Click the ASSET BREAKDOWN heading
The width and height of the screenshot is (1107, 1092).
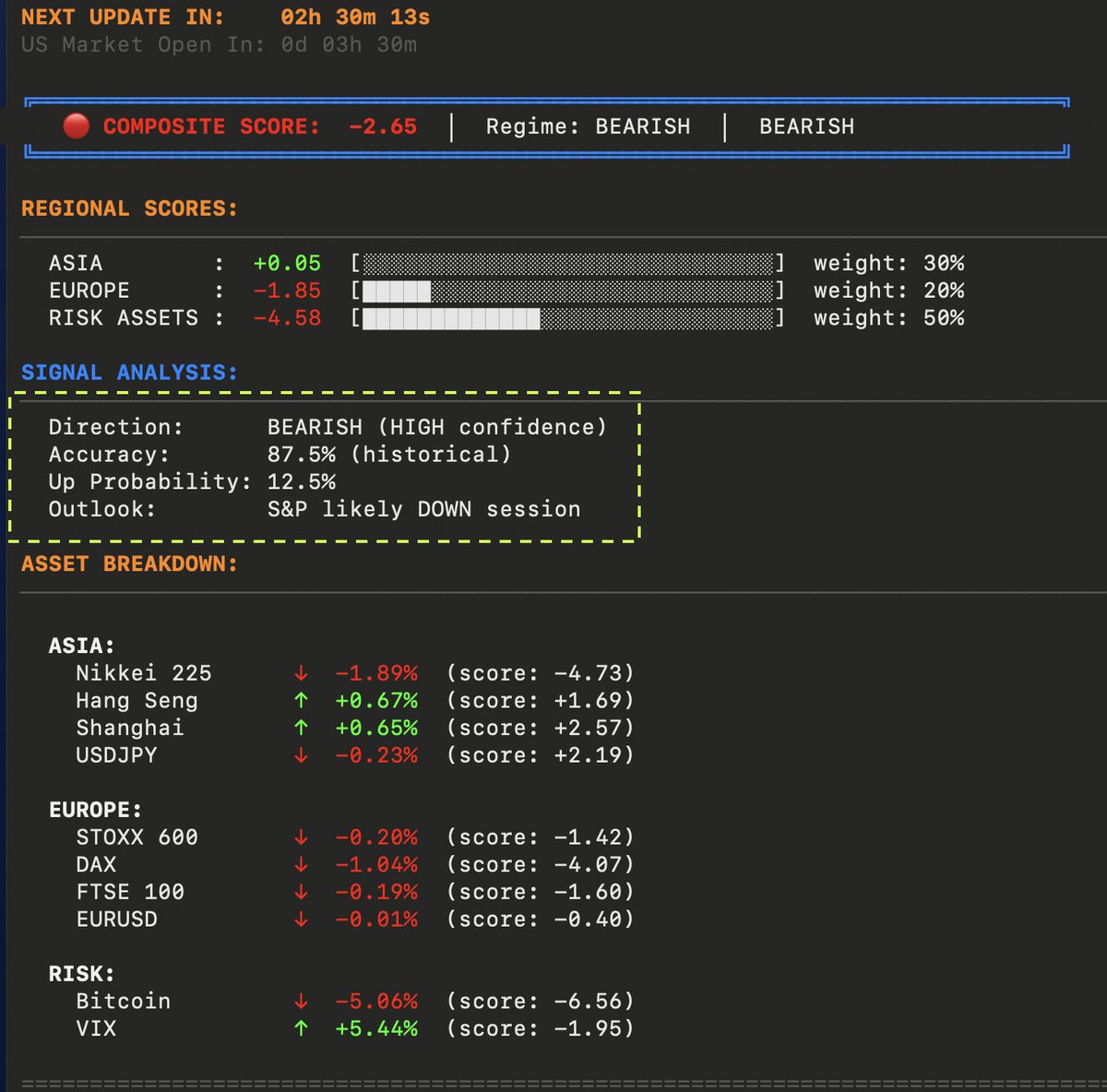tap(129, 564)
